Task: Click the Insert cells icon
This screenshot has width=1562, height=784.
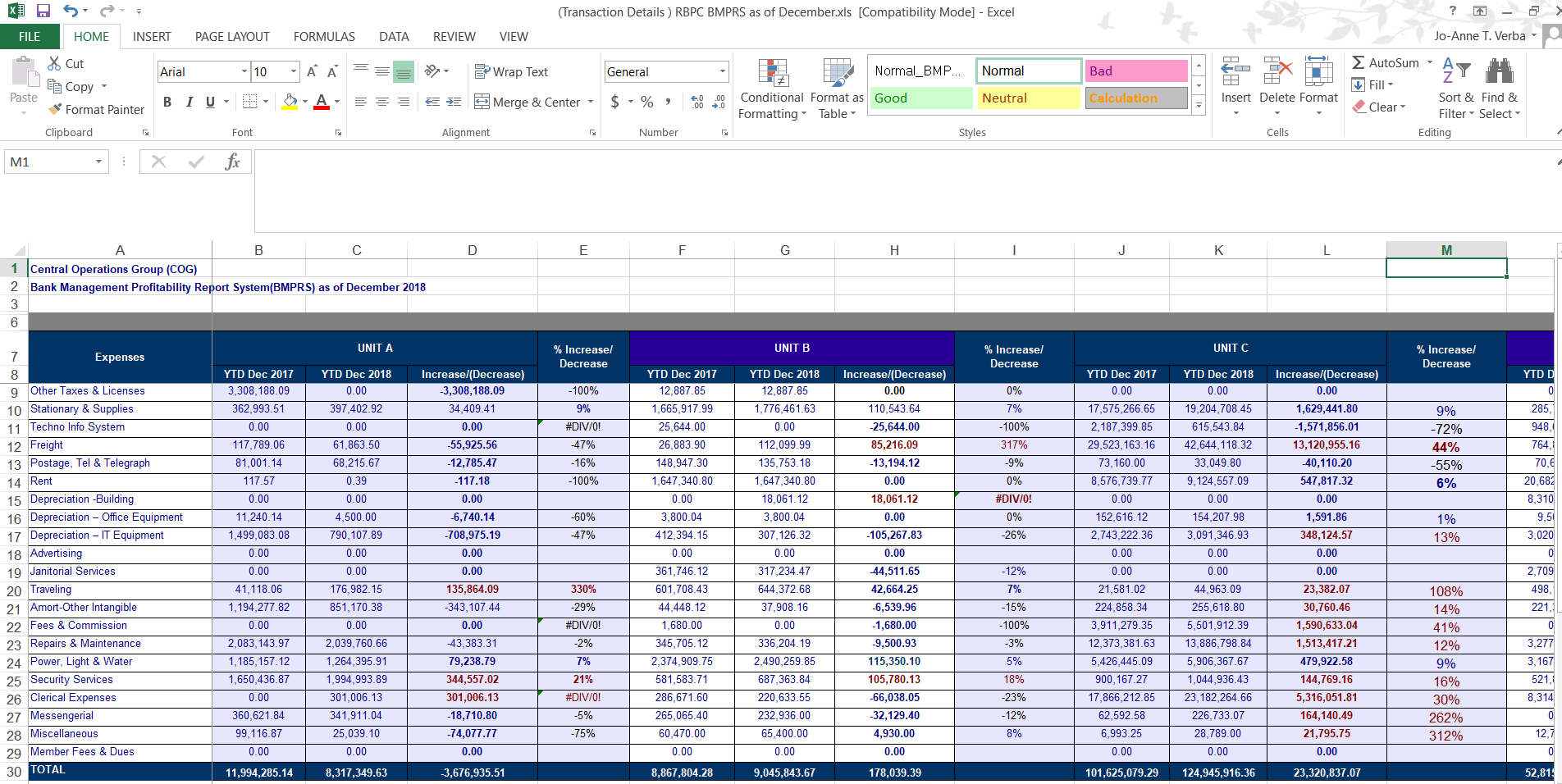Action: [1235, 71]
